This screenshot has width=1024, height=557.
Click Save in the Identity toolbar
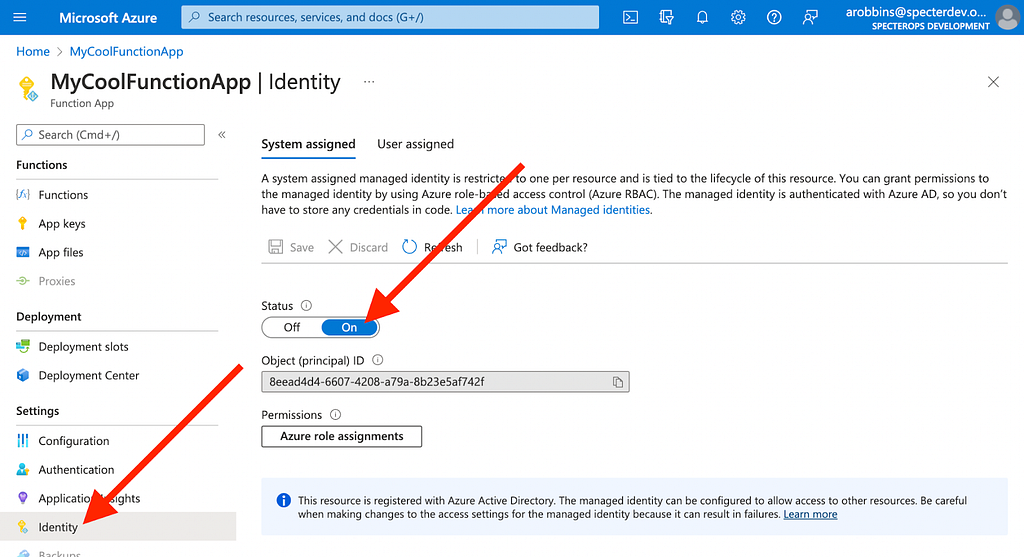(291, 247)
